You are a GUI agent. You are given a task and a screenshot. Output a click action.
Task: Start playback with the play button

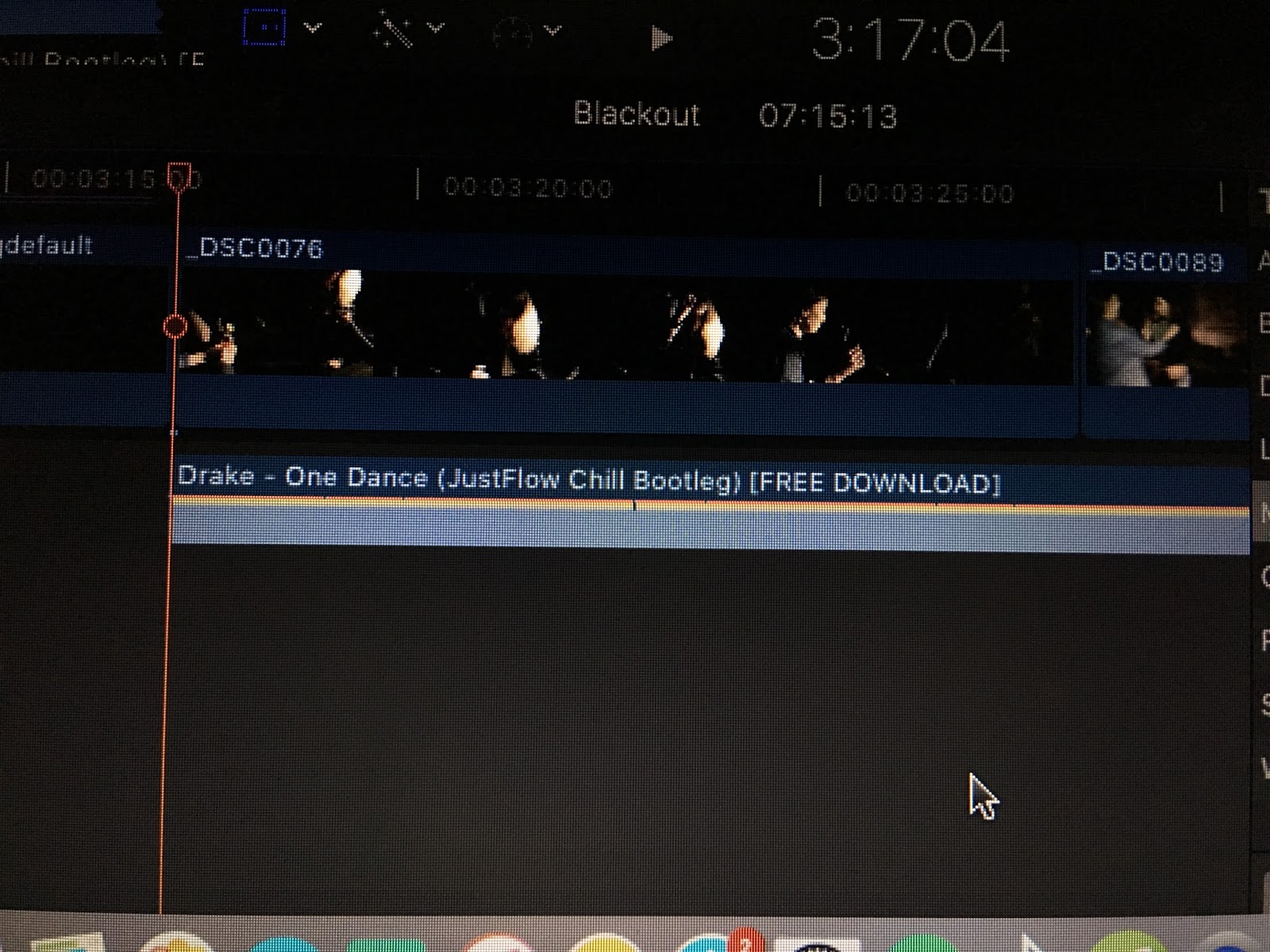661,37
